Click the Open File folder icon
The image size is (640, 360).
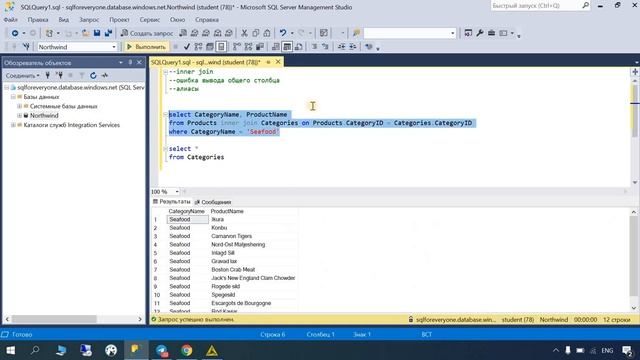[x=85, y=33]
